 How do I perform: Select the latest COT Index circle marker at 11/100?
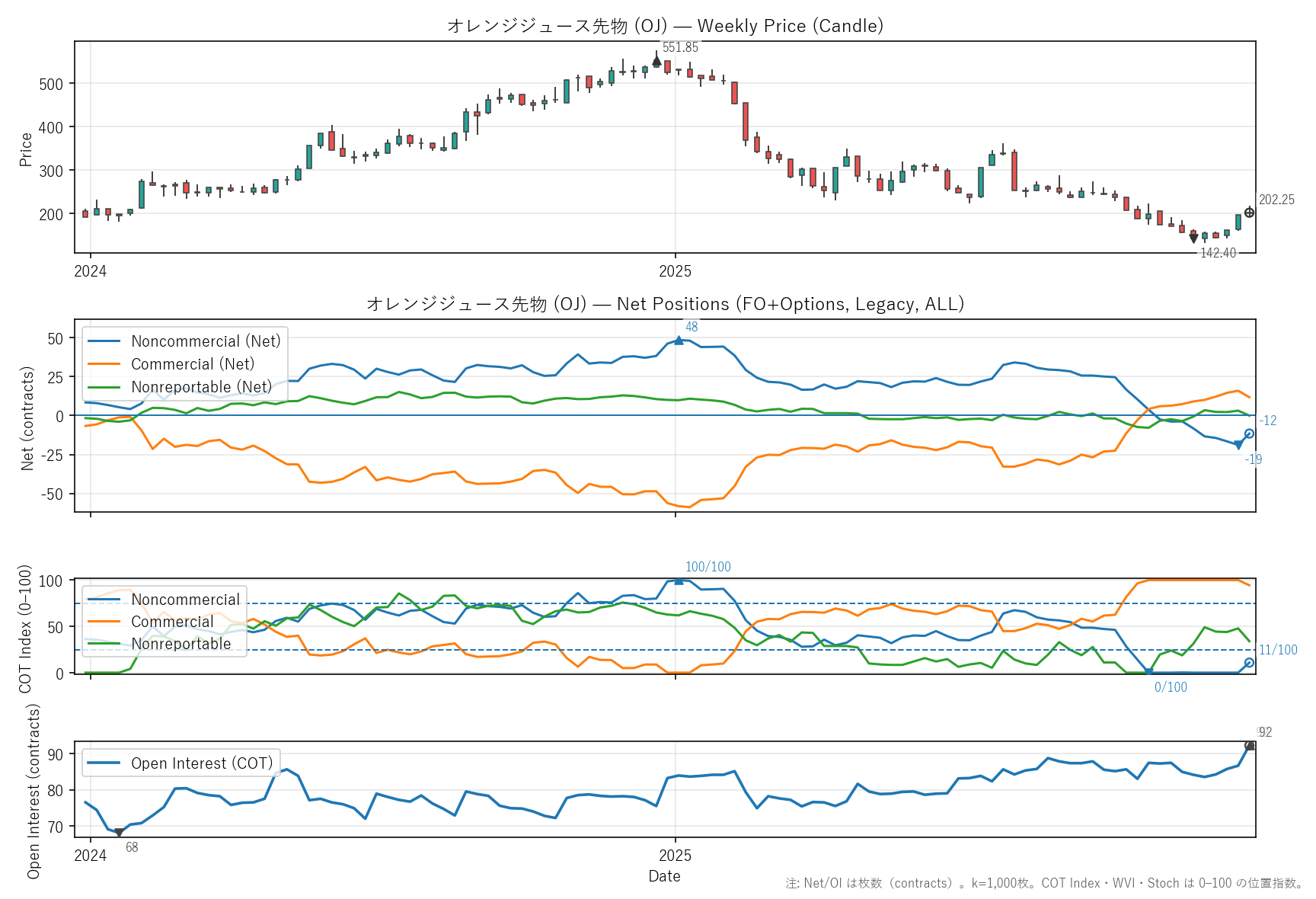[1249, 663]
